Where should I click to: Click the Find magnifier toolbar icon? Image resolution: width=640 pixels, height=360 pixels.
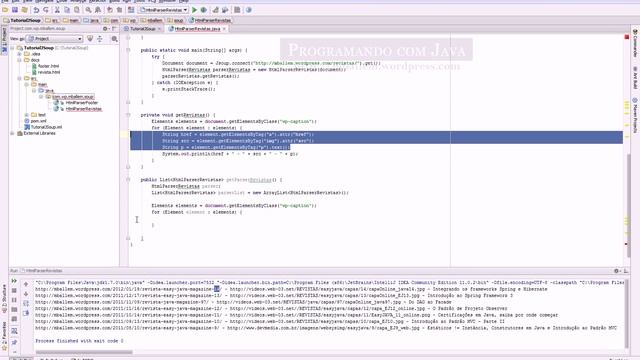pos(88,10)
